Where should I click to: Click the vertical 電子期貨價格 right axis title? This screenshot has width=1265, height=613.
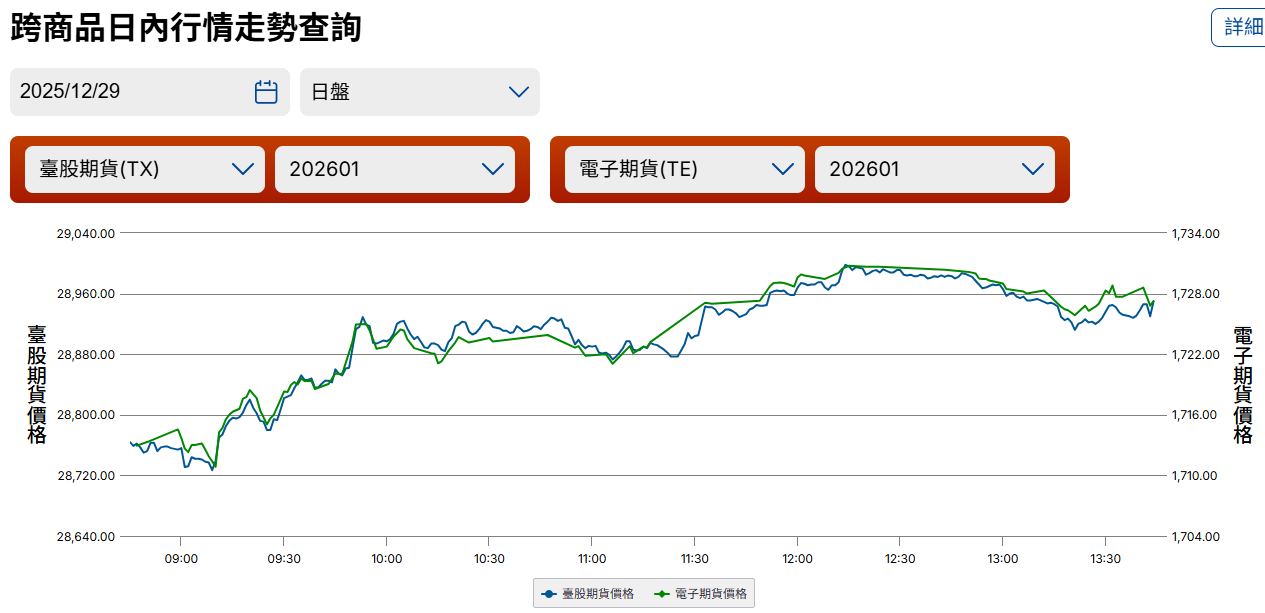click(x=1243, y=384)
